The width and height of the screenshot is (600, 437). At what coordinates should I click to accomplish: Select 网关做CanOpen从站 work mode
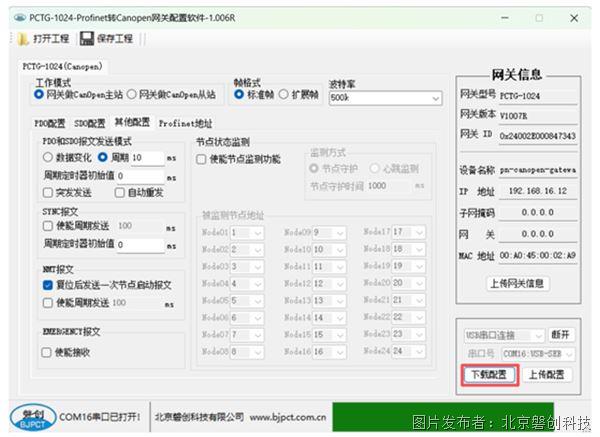[131, 94]
